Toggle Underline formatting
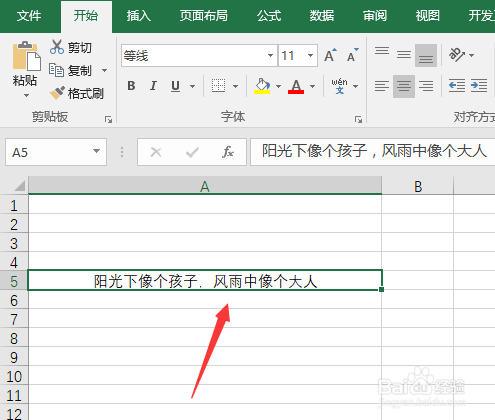The height and width of the screenshot is (420, 495). pyautogui.click(x=175, y=86)
